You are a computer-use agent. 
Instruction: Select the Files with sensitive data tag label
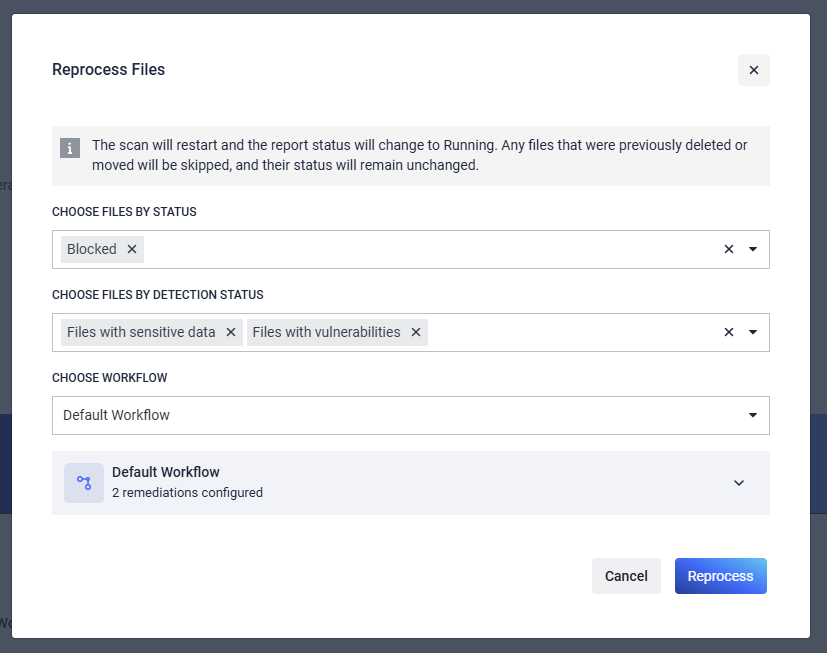[141, 332]
